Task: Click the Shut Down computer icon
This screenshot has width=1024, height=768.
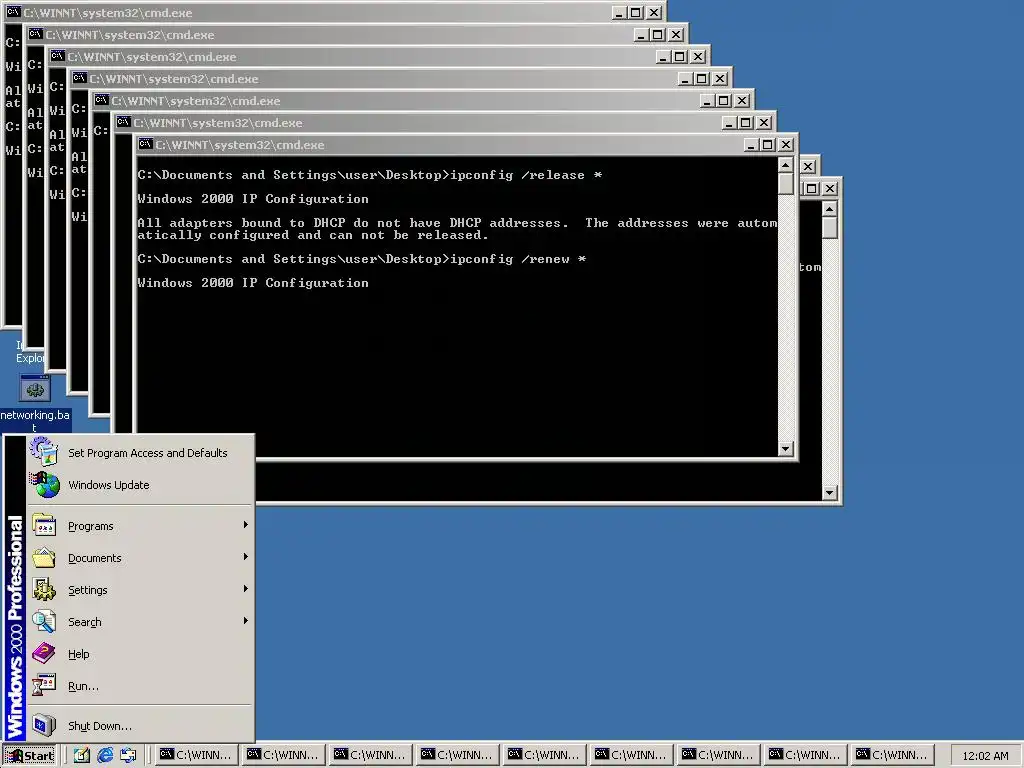Action: point(44,725)
